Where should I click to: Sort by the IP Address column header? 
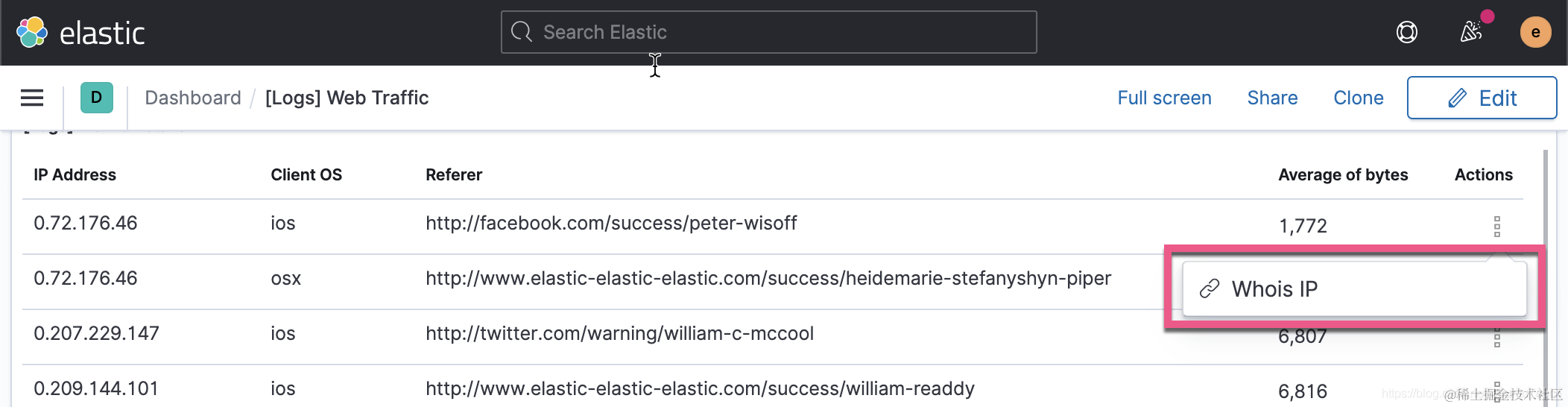coord(75,174)
